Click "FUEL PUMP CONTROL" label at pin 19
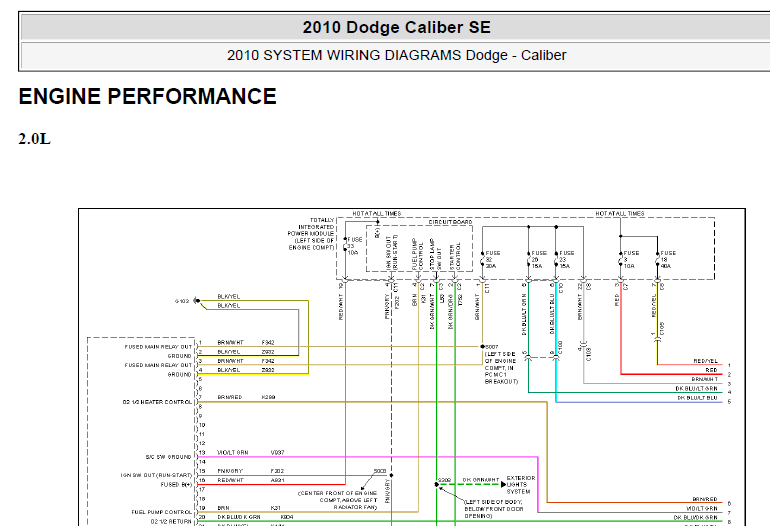This screenshot has width=770, height=526. tap(162, 512)
